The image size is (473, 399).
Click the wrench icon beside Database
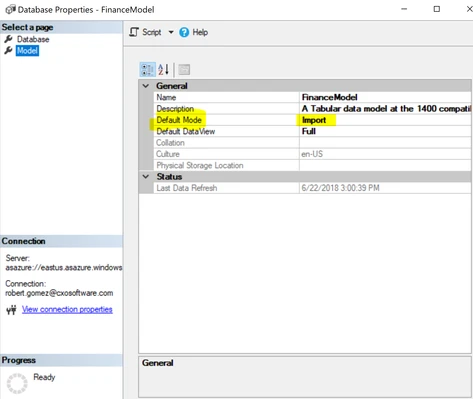point(9,39)
